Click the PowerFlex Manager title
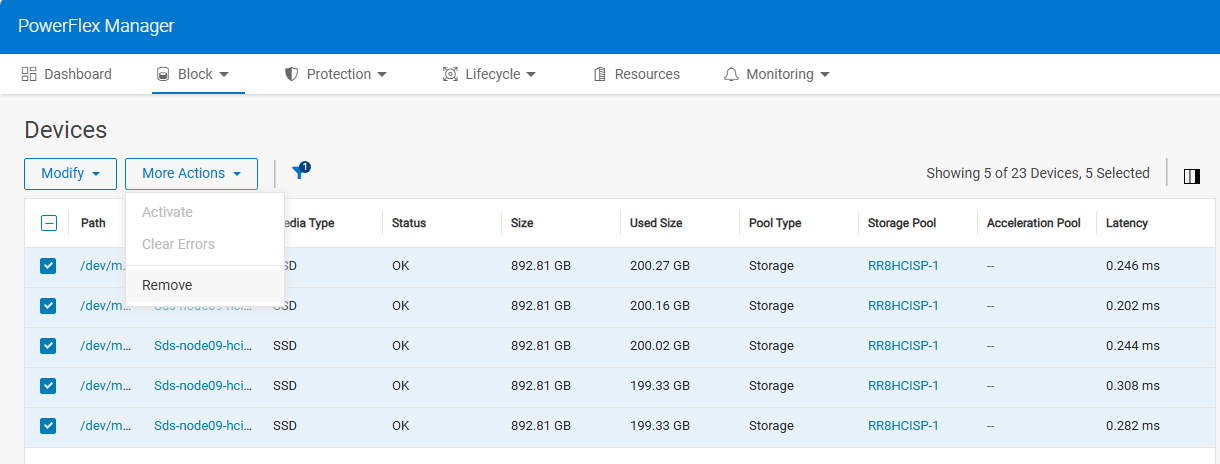Viewport: 1220px width, 464px height. [96, 26]
